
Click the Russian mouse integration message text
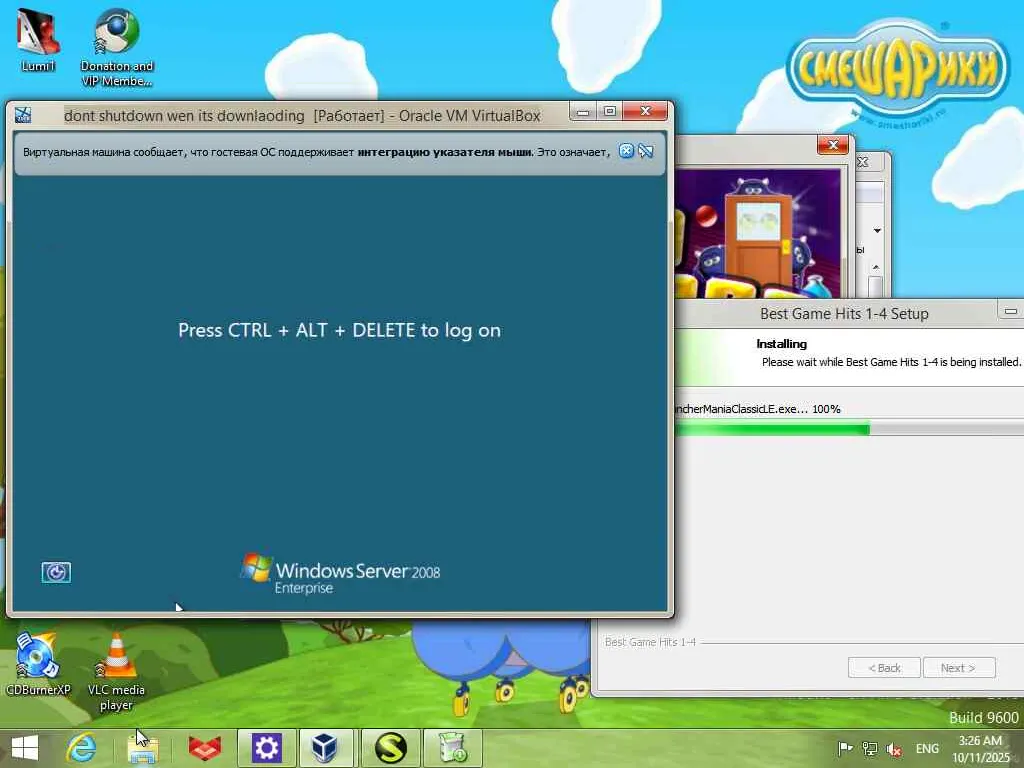click(x=316, y=152)
